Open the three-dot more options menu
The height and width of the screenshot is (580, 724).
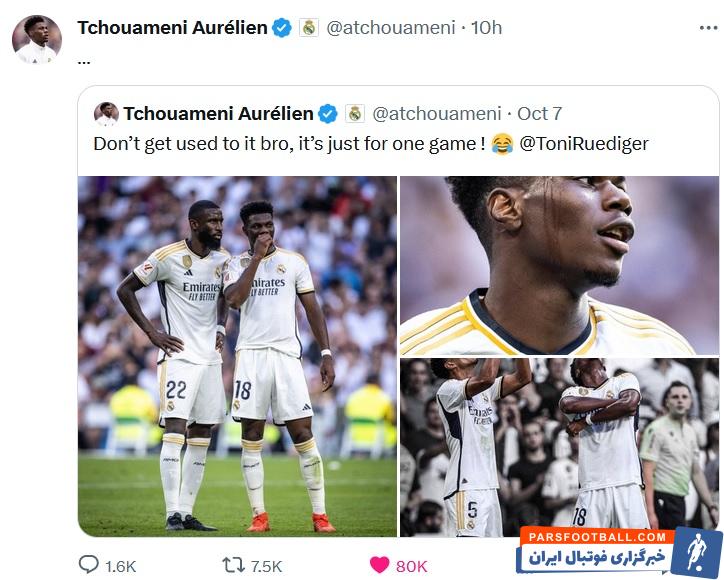click(x=708, y=28)
